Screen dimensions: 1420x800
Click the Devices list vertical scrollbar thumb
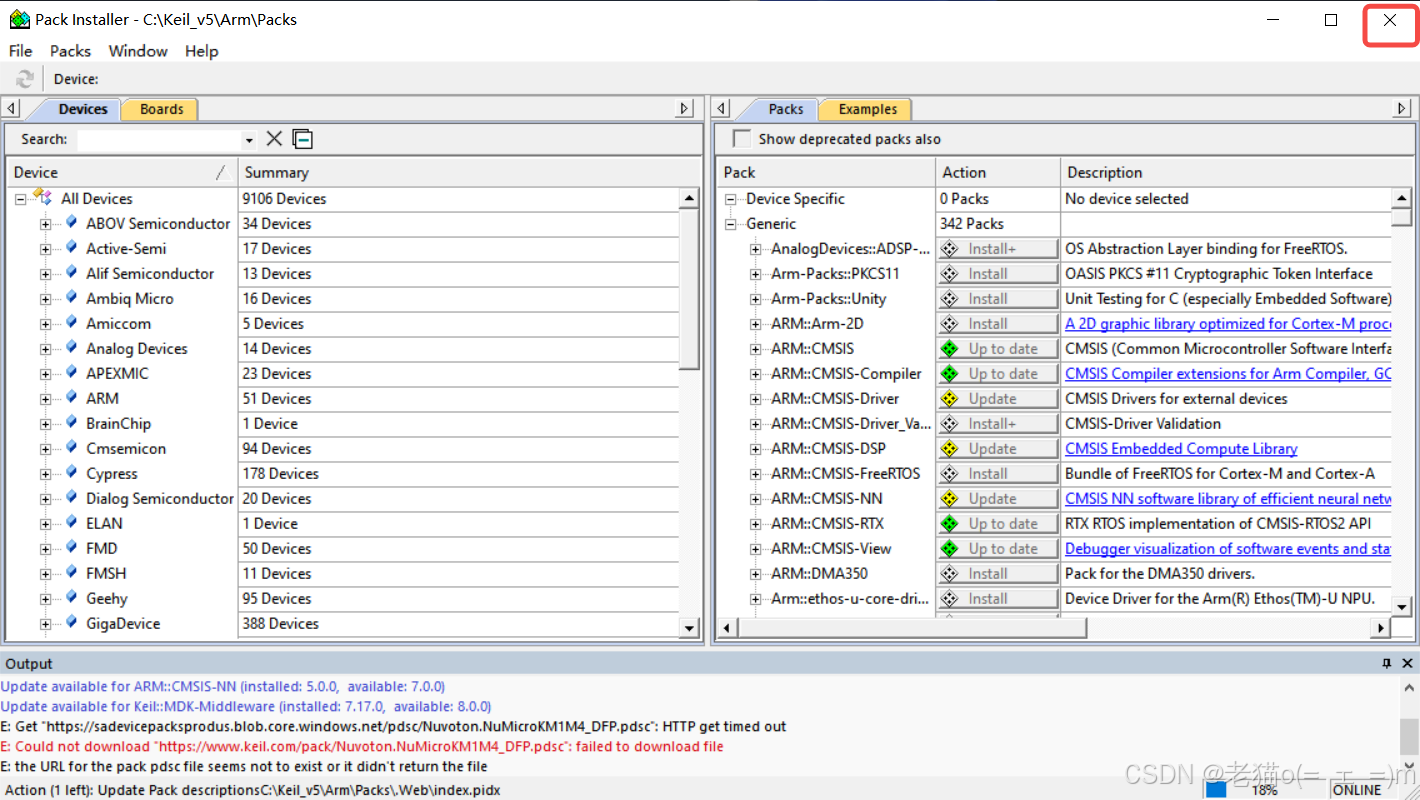pos(689,290)
